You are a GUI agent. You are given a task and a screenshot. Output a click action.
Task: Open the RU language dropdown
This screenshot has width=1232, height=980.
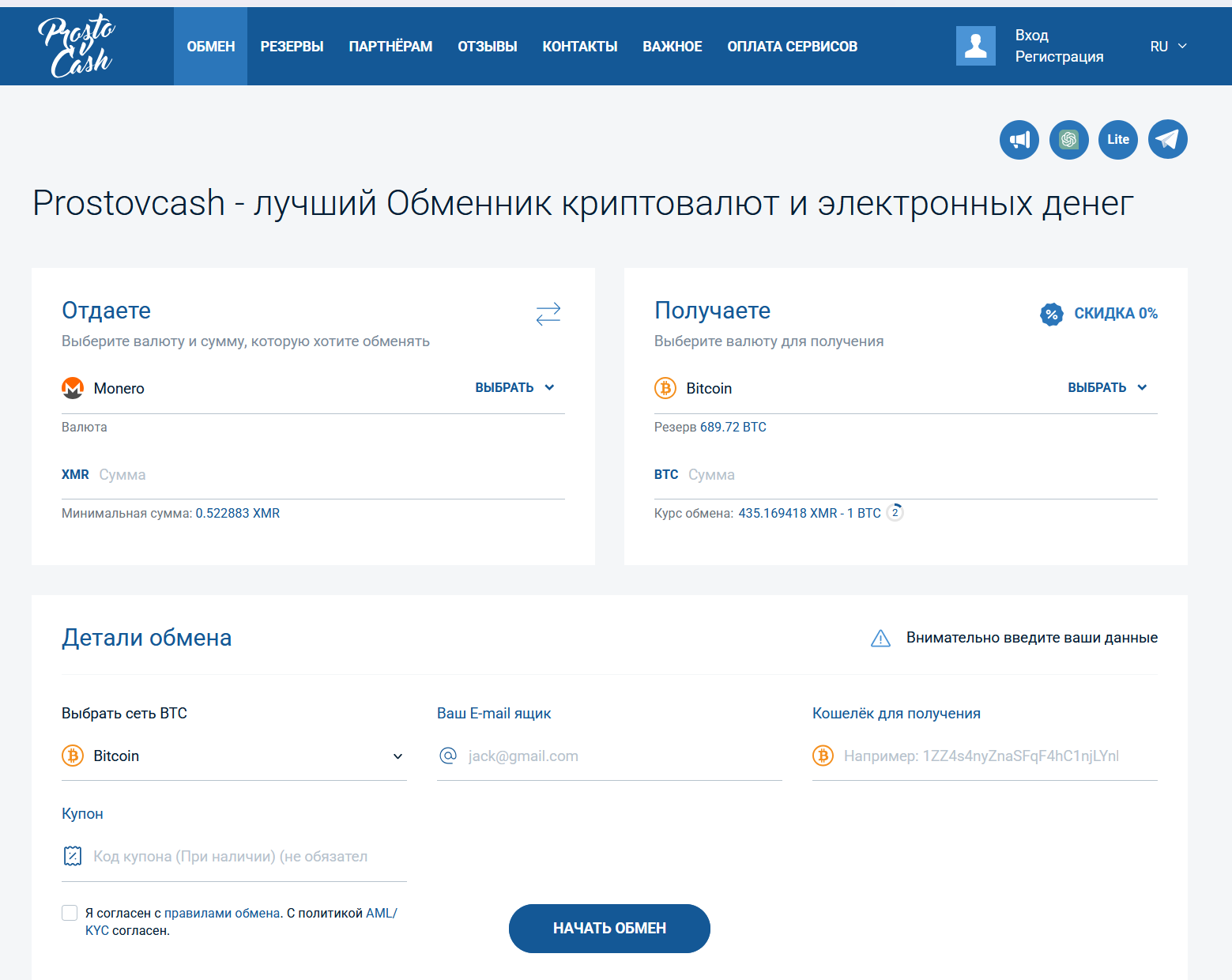[x=1169, y=47]
